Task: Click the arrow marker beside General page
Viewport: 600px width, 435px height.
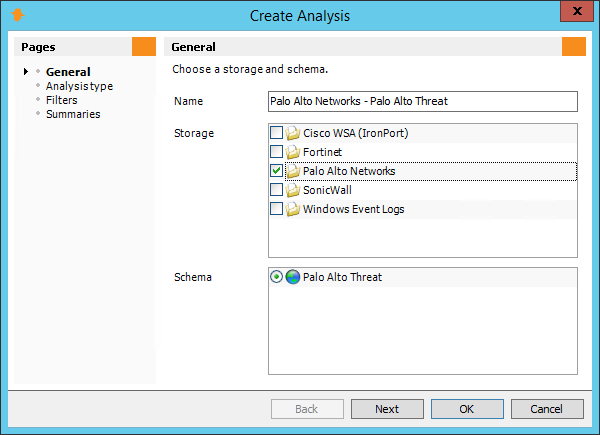Action: (x=26, y=72)
